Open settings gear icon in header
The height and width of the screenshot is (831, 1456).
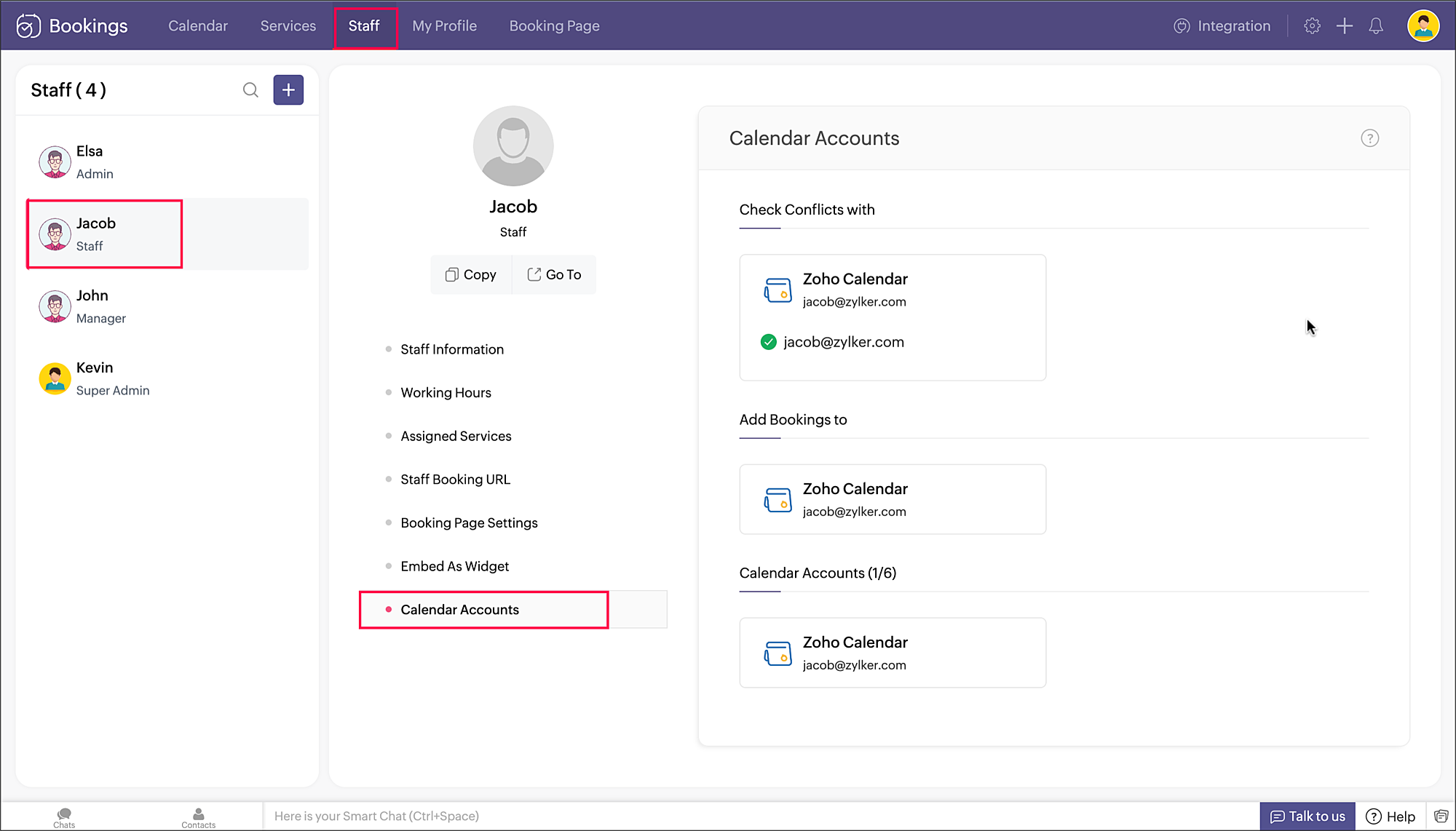(1312, 26)
